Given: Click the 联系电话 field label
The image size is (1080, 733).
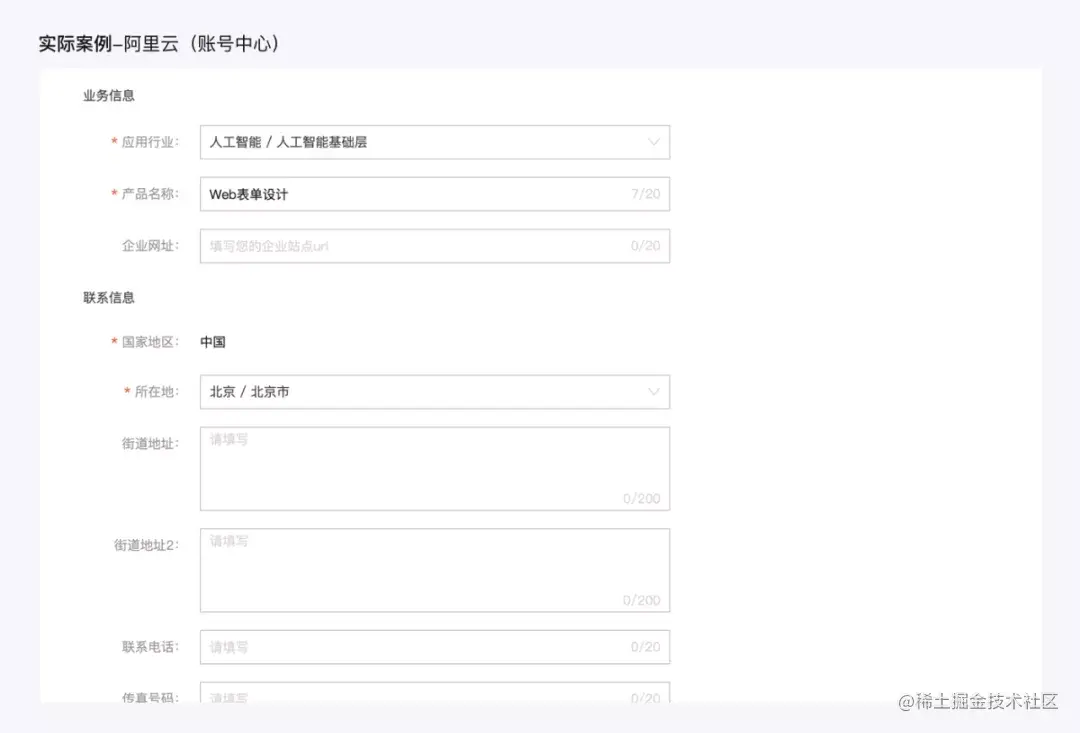Looking at the screenshot, I should tap(149, 647).
